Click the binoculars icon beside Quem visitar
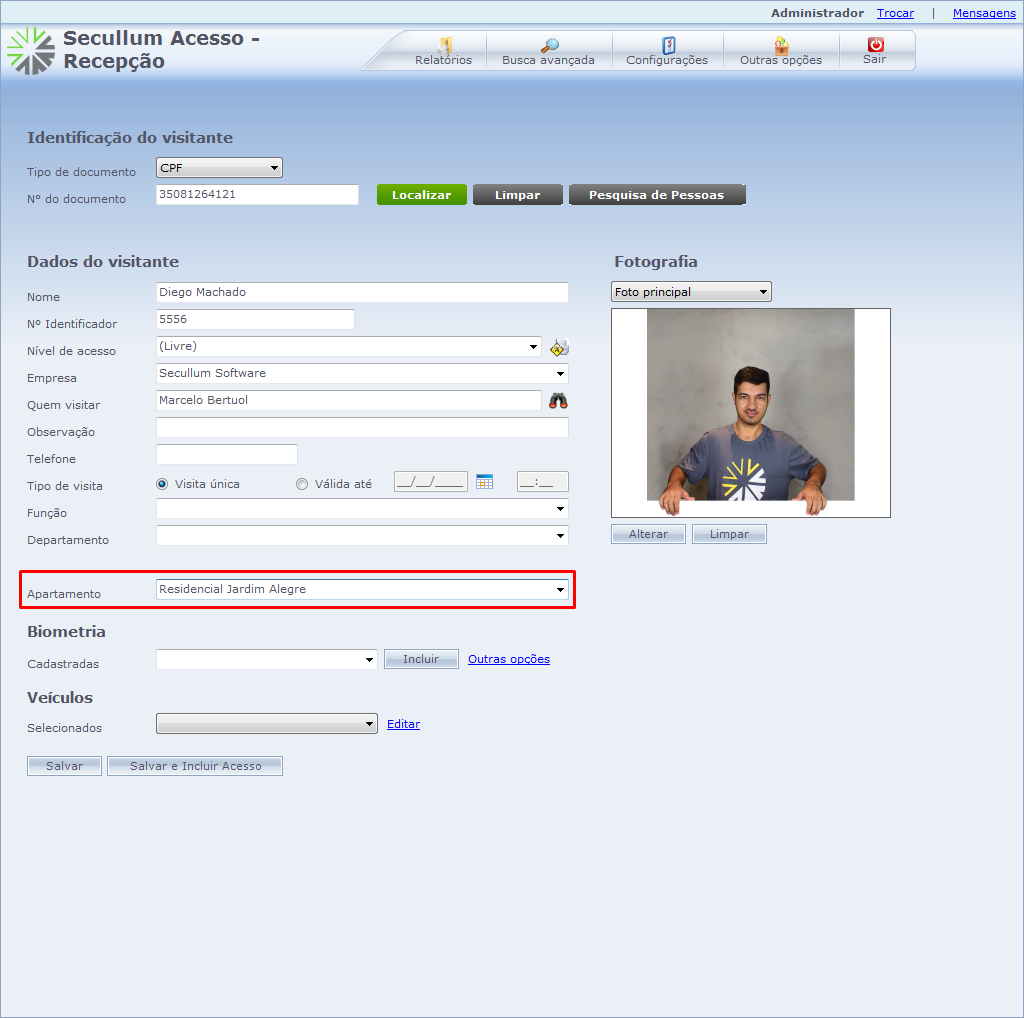The height and width of the screenshot is (1018, 1024). [558, 401]
